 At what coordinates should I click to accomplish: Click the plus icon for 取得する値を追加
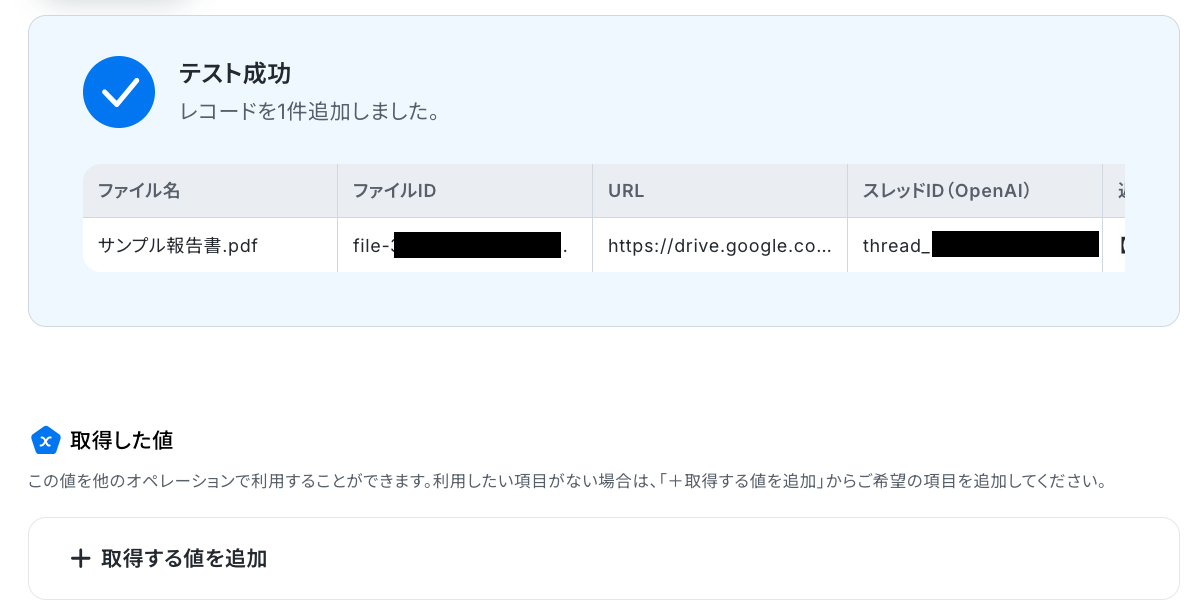(80, 559)
